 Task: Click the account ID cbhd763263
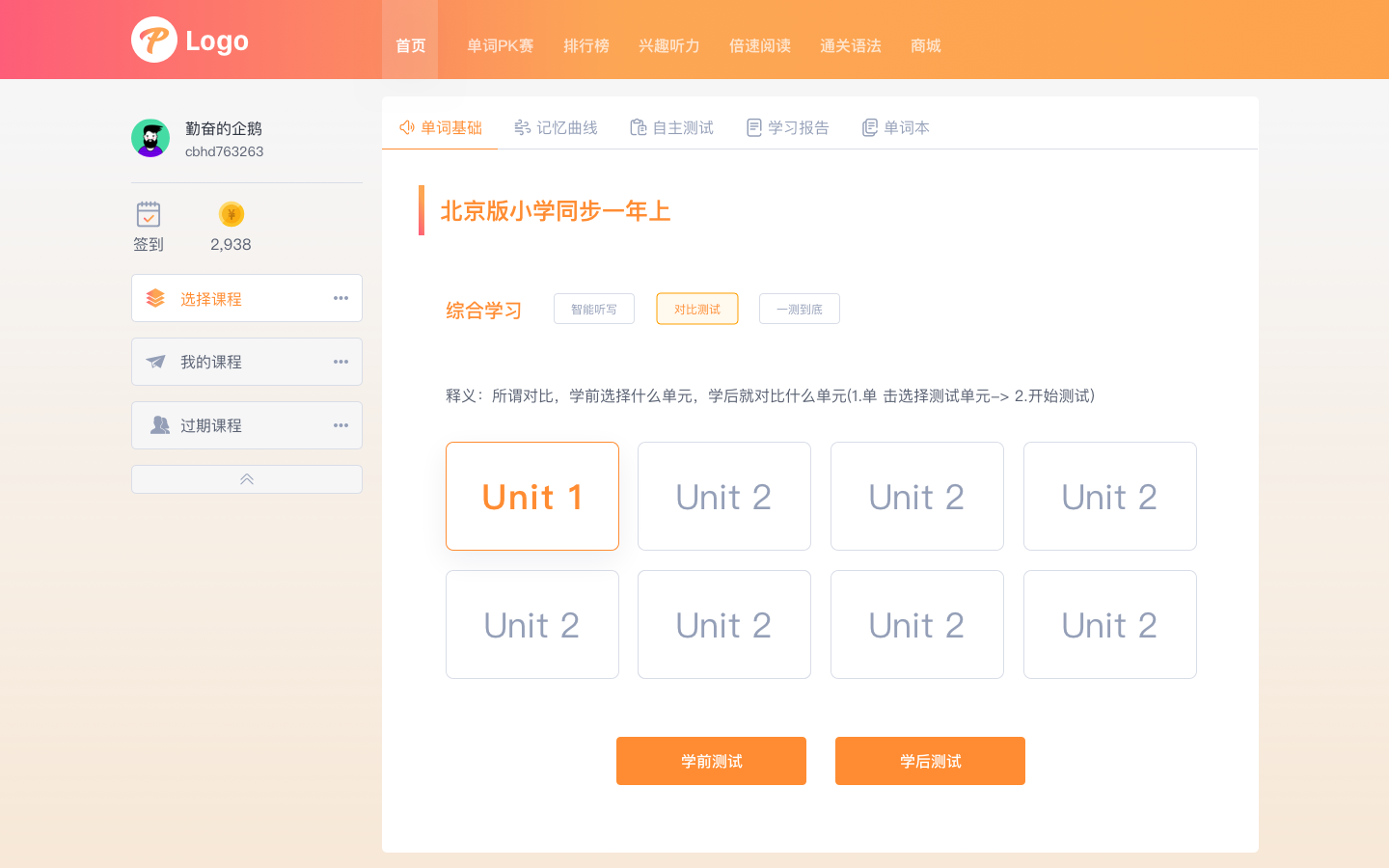tap(224, 151)
